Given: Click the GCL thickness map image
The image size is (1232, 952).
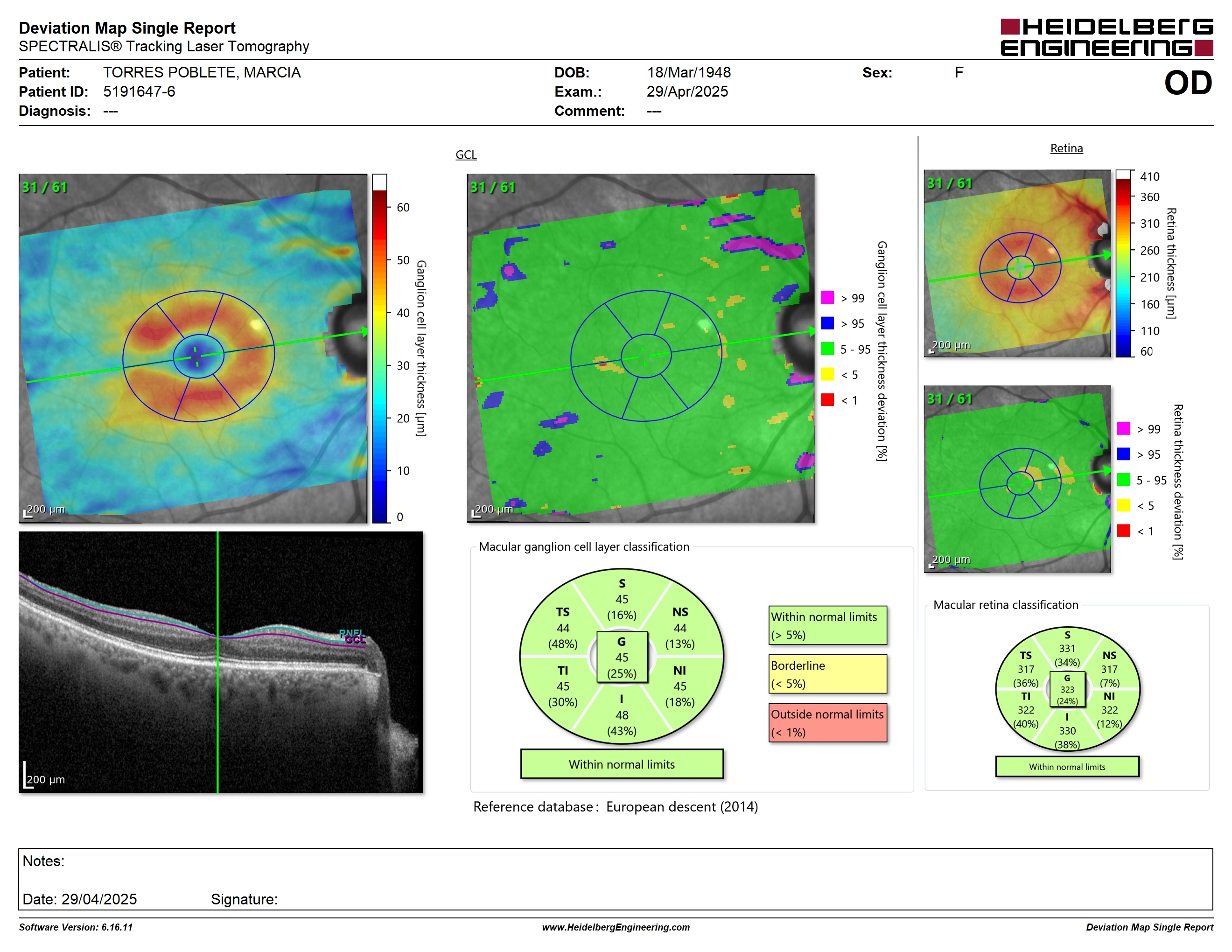Looking at the screenshot, I should coord(193,348).
